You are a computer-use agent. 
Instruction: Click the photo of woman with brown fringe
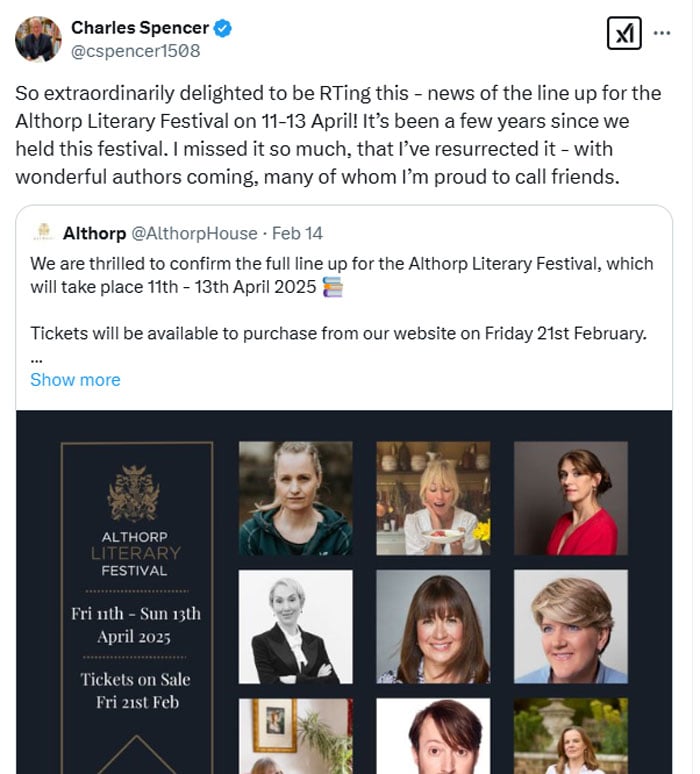(x=433, y=626)
